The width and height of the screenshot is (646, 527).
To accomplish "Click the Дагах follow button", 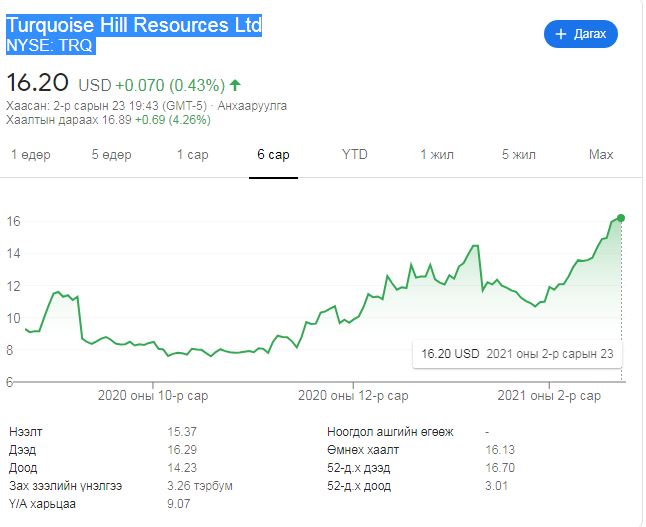I will [x=580, y=34].
